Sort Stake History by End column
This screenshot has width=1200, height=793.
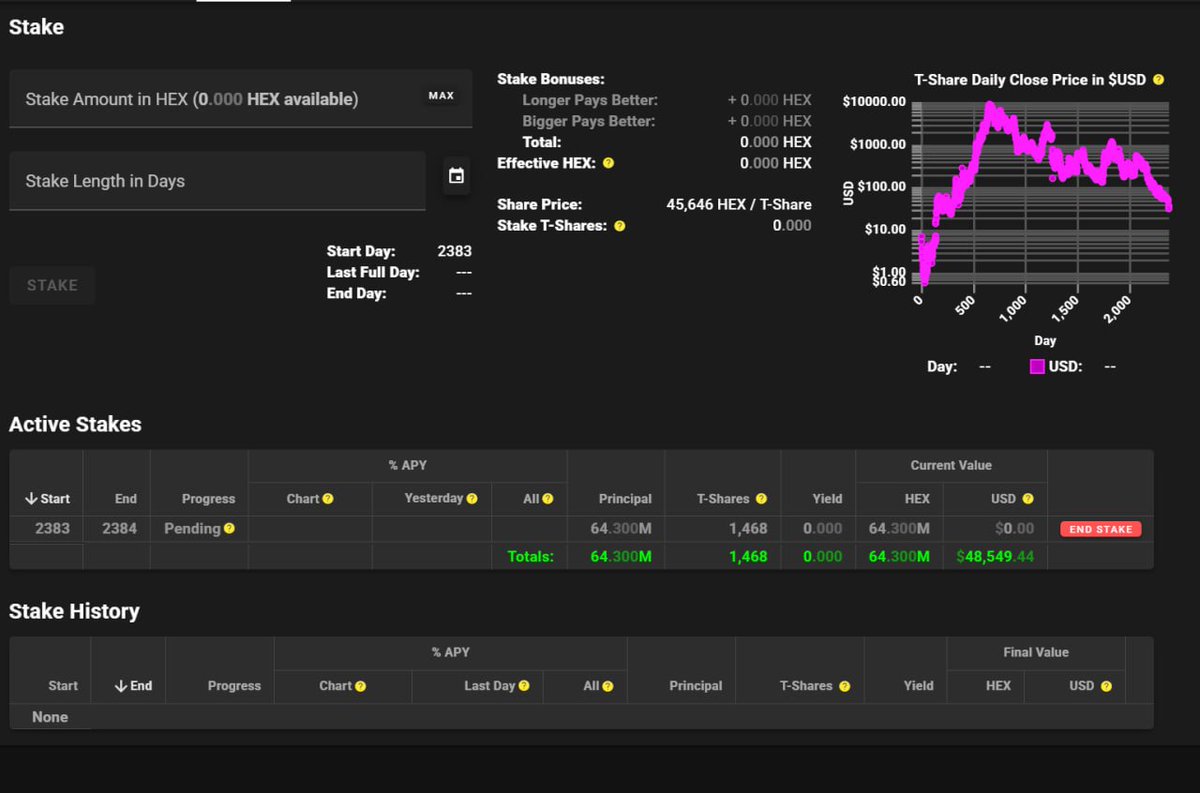(x=133, y=686)
